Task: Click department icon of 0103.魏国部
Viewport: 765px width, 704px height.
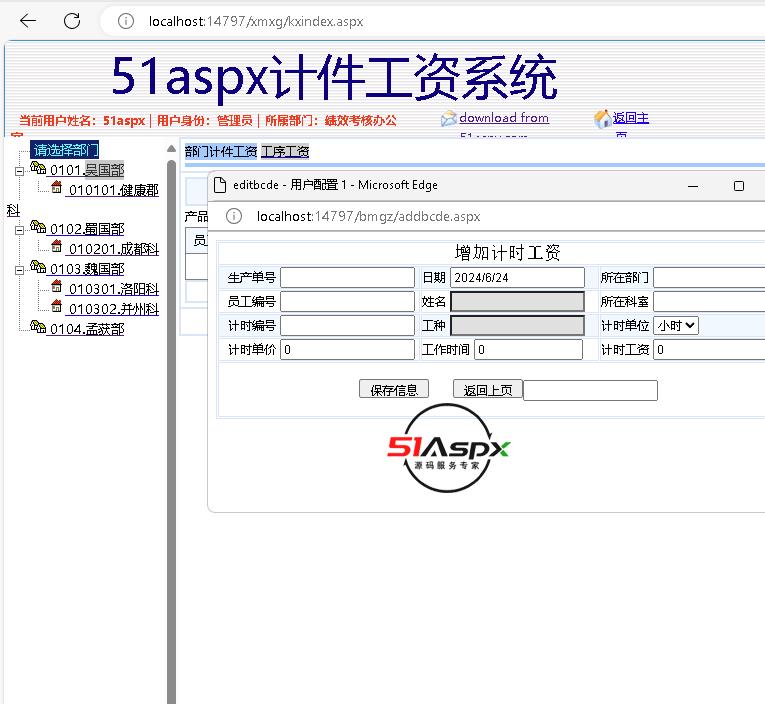Action: [x=38, y=267]
